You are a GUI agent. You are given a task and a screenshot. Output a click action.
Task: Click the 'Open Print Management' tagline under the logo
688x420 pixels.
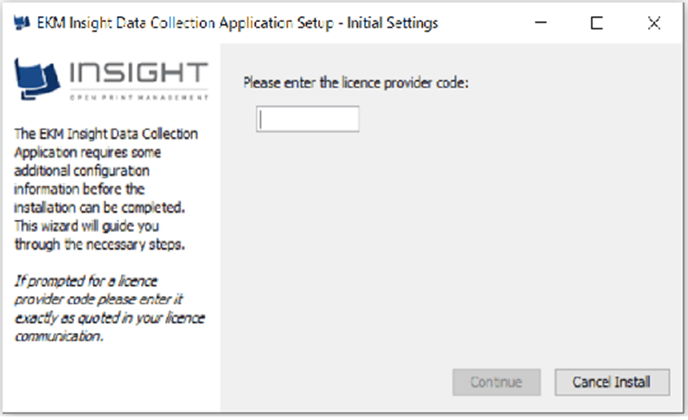[x=139, y=97]
